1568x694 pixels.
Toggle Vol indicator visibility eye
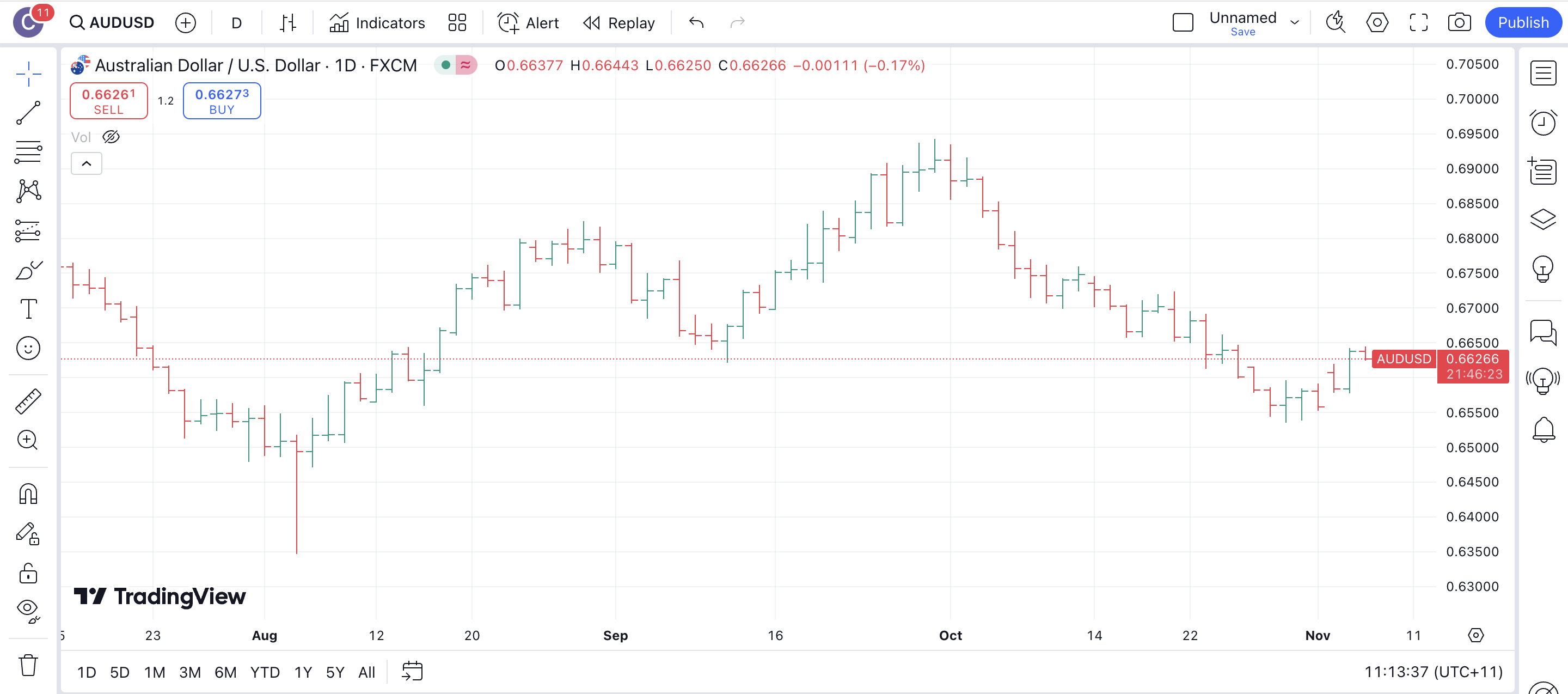pyautogui.click(x=111, y=137)
